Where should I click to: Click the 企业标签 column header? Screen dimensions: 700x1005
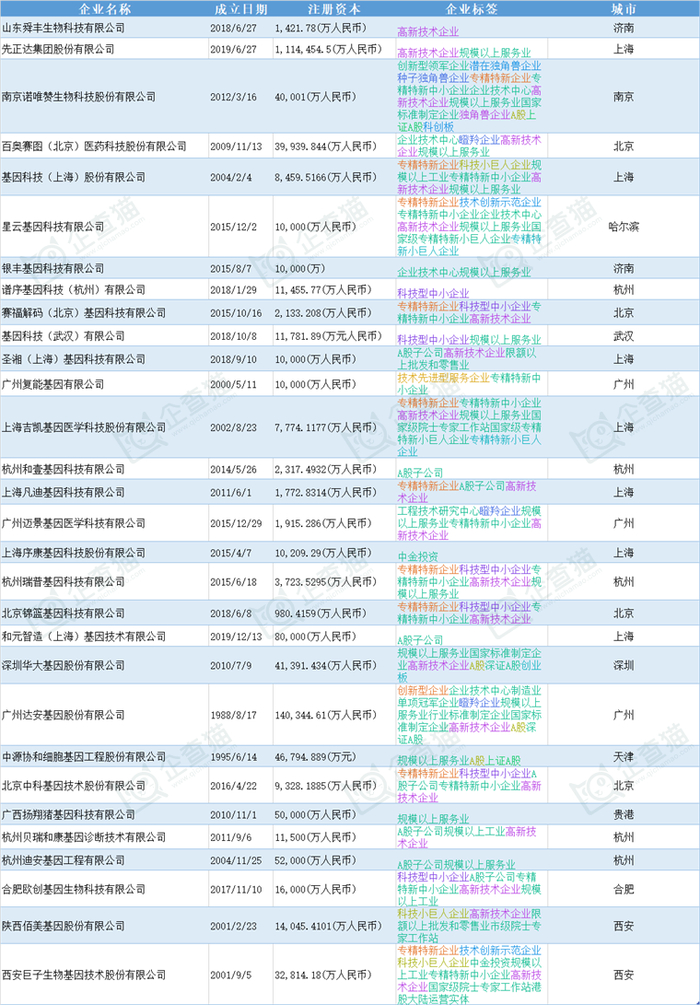(471, 9)
